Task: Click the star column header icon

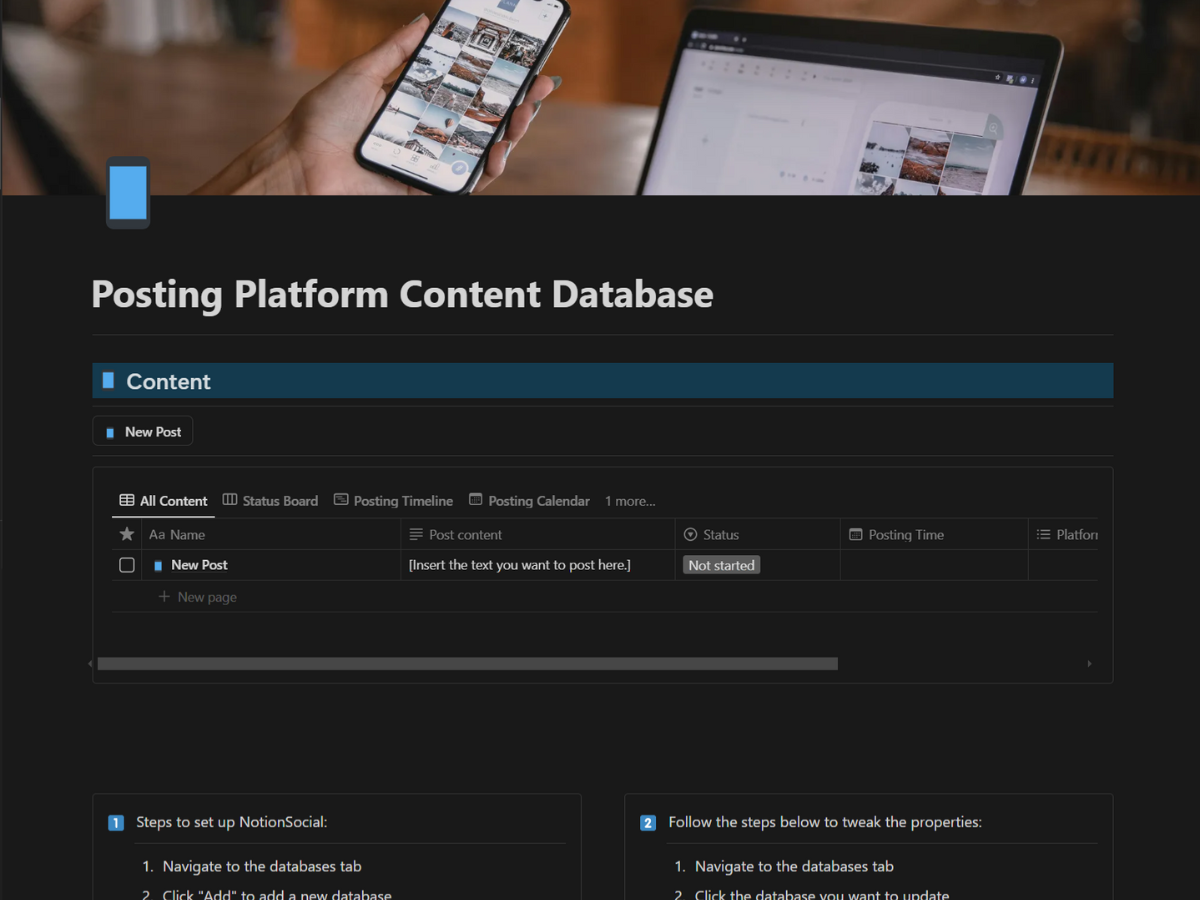Action: 127,535
